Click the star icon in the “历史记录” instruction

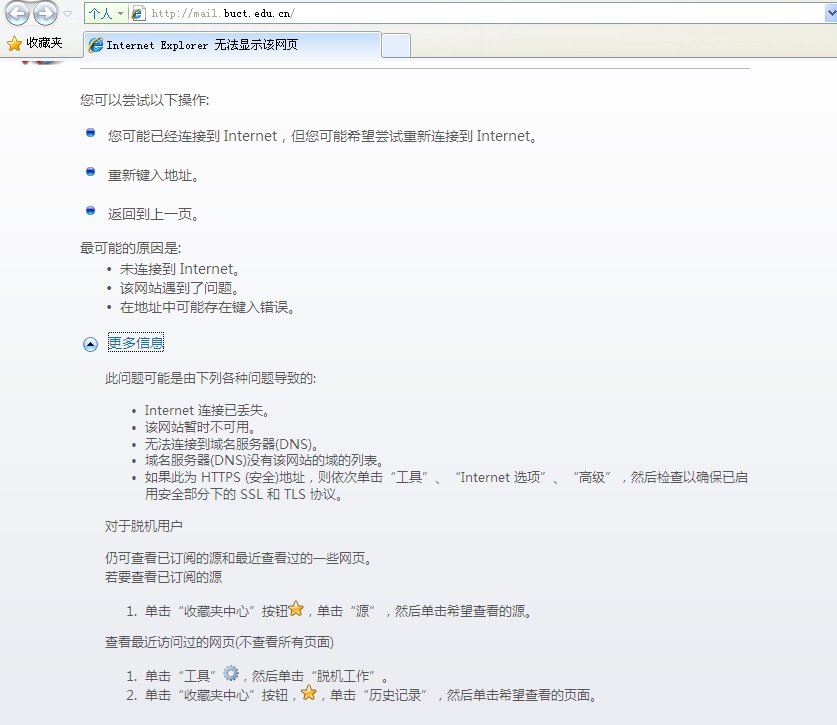(x=309, y=693)
